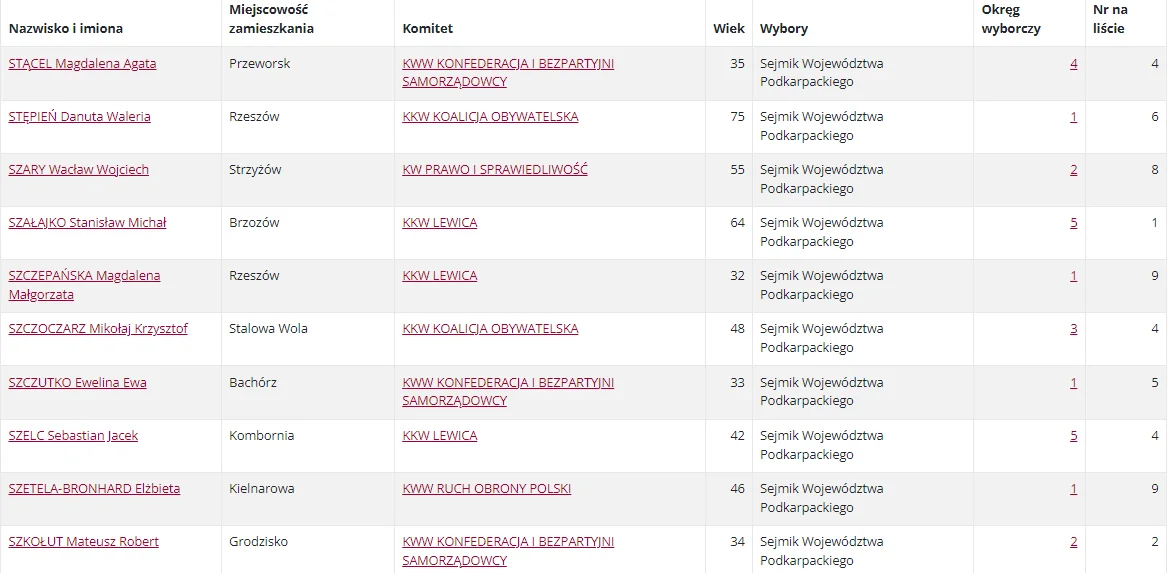Open SZELC Sebastian Jacek candidate page
Screen dimensions: 1168x573
coord(73,436)
